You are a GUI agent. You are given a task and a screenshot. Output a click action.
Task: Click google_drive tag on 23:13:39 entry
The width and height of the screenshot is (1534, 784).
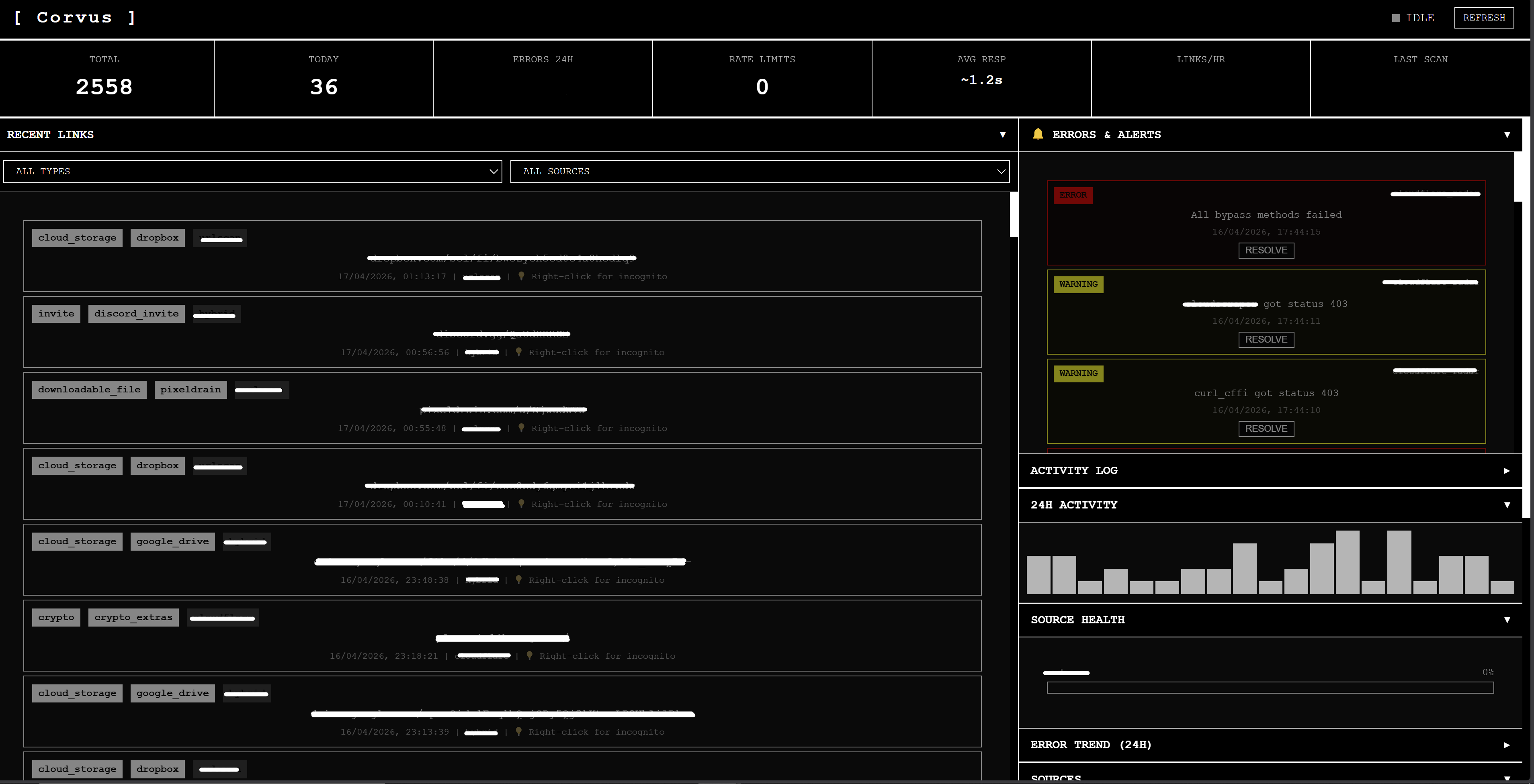(173, 694)
